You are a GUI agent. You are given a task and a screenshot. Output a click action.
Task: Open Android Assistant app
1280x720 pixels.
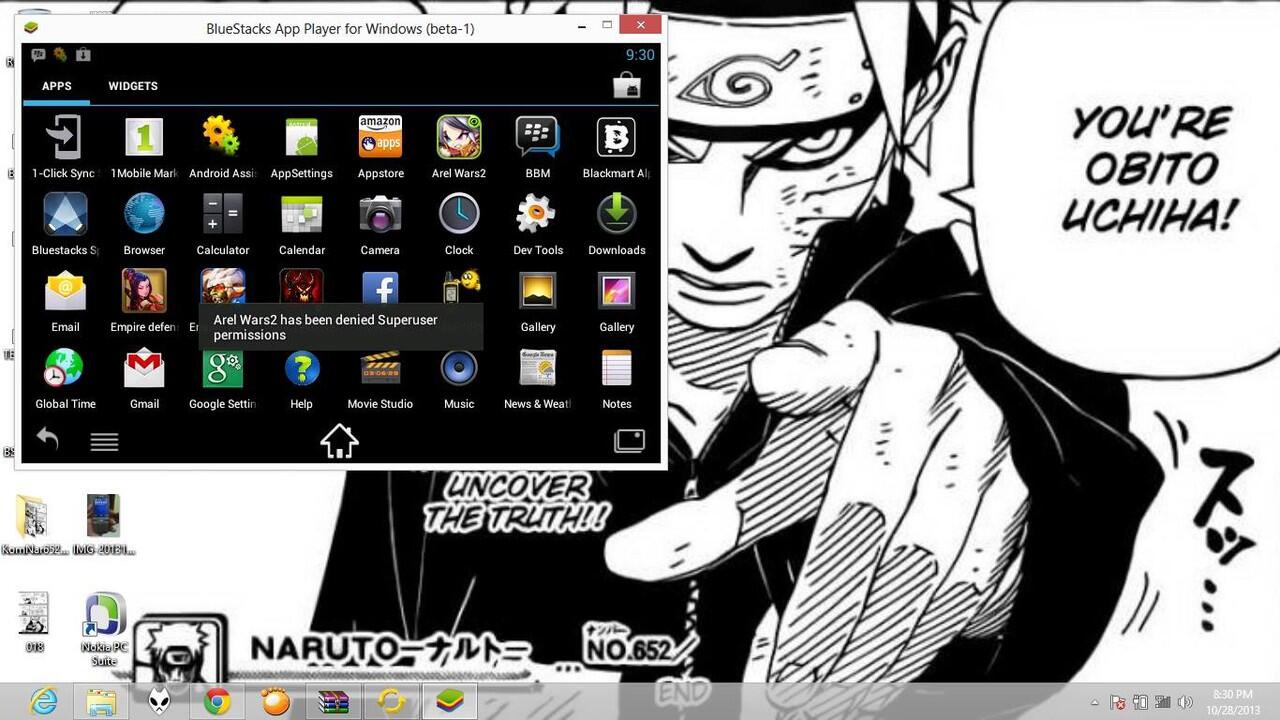point(222,137)
